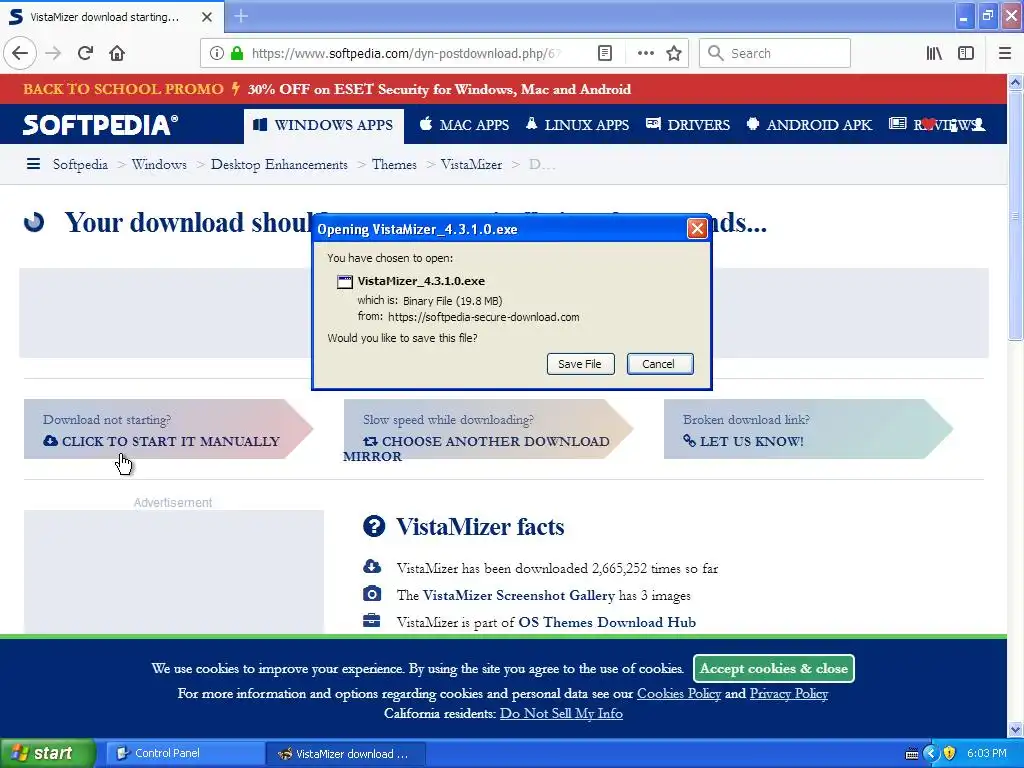The image size is (1024, 768).
Task: Toggle Reader View icon in address bar
Action: coord(605,53)
